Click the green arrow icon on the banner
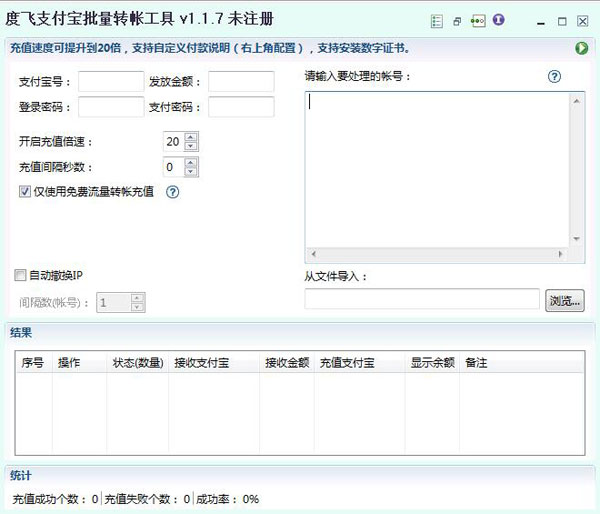600x514 pixels. tap(581, 48)
